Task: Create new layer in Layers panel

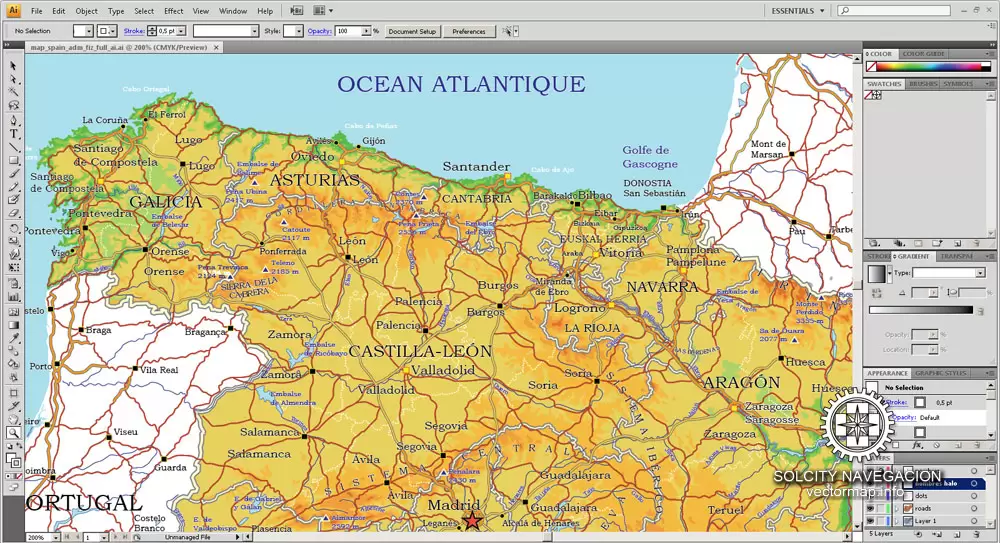Action: pyautogui.click(x=957, y=533)
